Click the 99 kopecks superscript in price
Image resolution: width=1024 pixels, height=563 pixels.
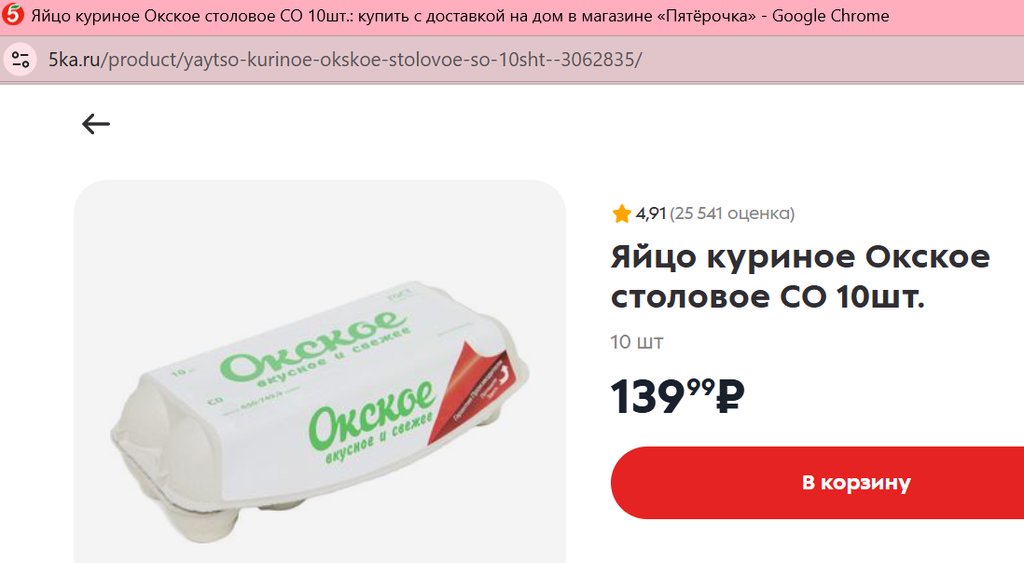[x=701, y=388]
